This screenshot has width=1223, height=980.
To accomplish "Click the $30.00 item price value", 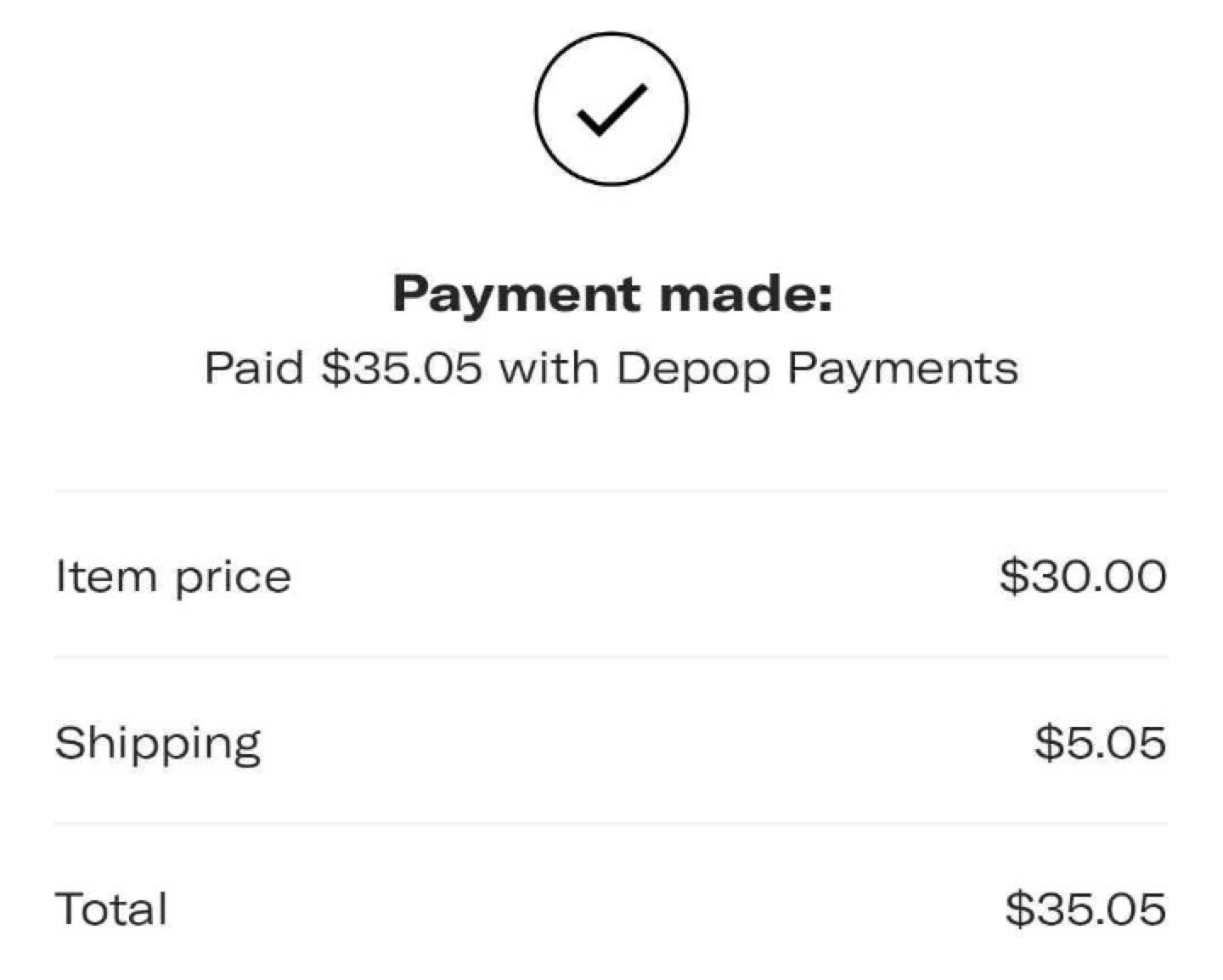I will [x=1083, y=576].
